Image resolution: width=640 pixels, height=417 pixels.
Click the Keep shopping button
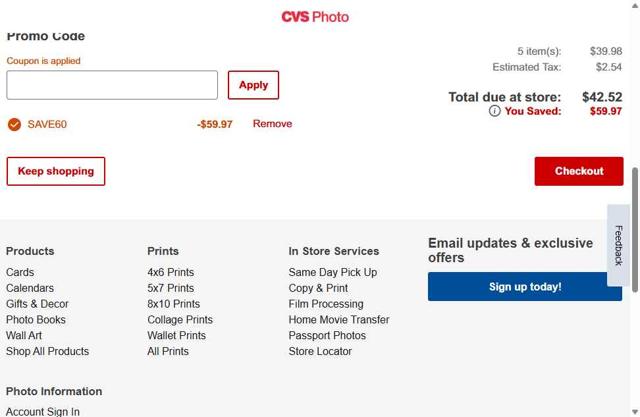pos(56,171)
